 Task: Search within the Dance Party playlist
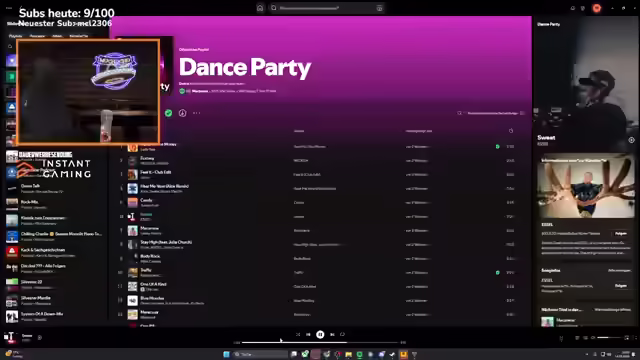(x=459, y=113)
